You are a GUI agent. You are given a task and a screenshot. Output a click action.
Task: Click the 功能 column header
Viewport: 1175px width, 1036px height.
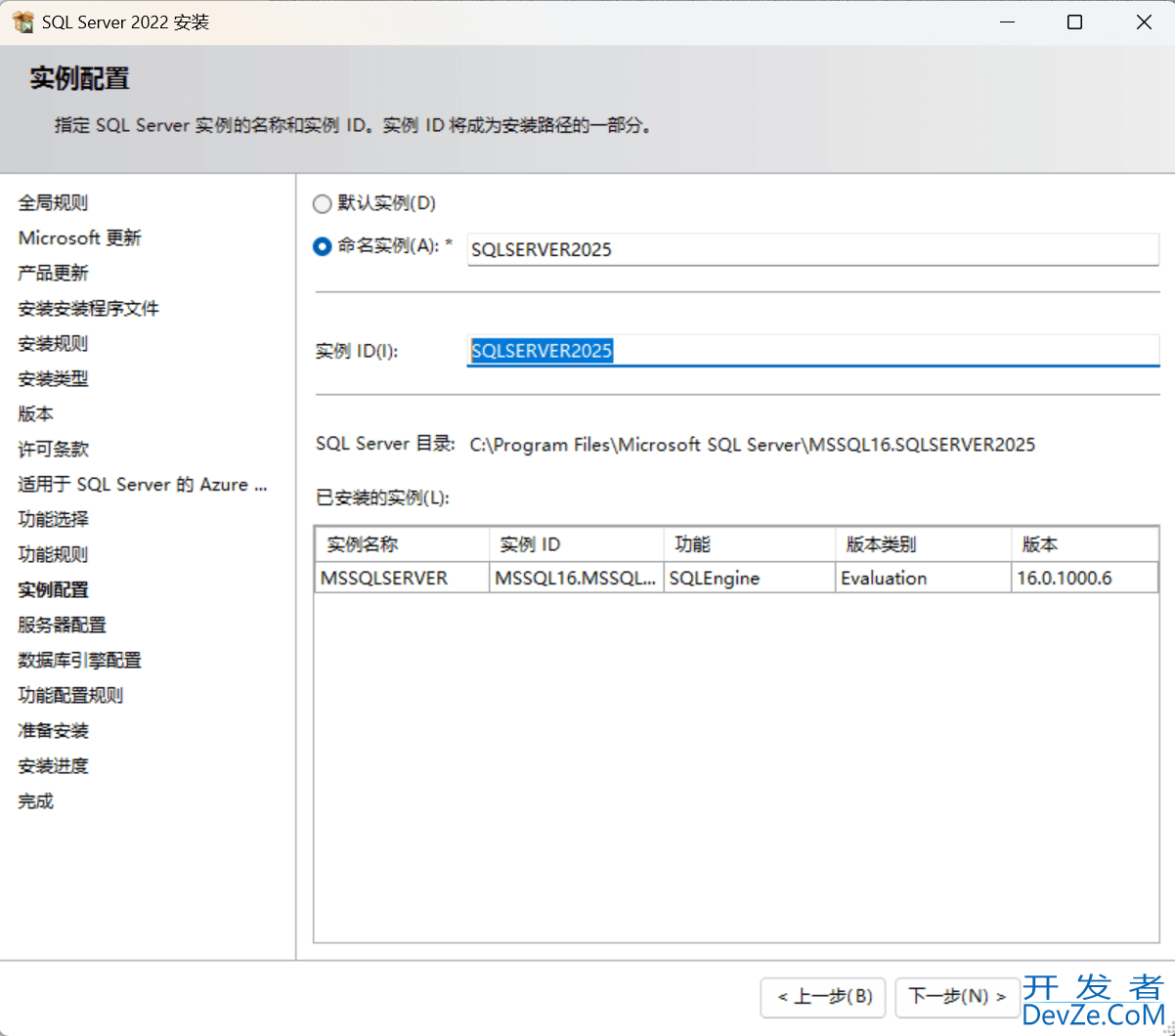pos(750,544)
